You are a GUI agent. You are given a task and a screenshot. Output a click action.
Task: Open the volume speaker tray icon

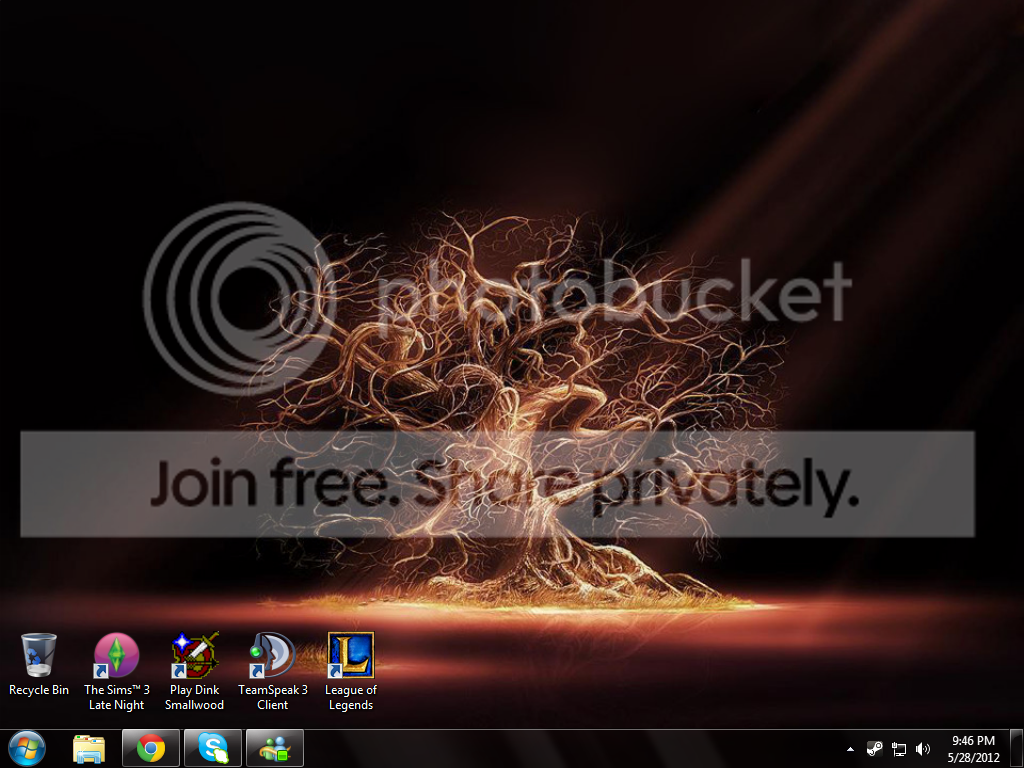(922, 749)
